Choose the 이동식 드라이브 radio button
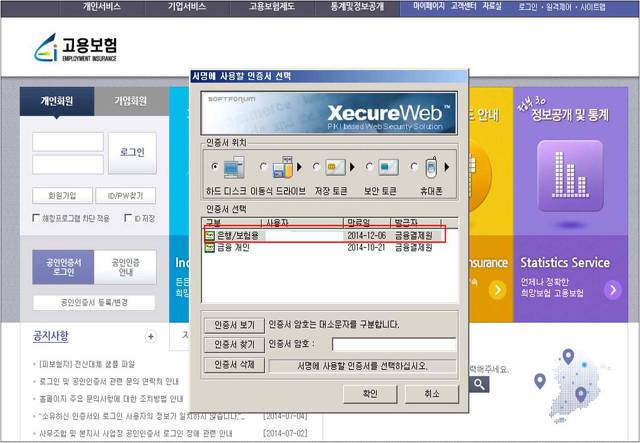The image size is (640, 443). click(264, 167)
